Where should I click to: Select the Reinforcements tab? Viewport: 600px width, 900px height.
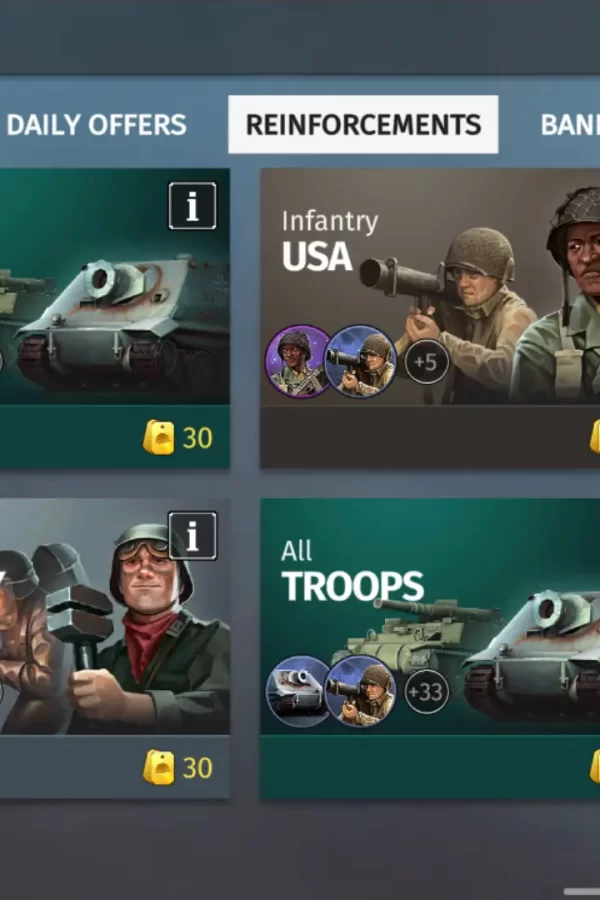click(363, 125)
